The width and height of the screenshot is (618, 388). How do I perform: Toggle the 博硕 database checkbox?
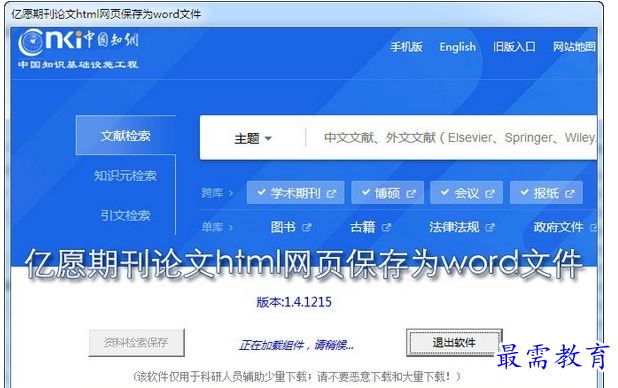[366, 192]
